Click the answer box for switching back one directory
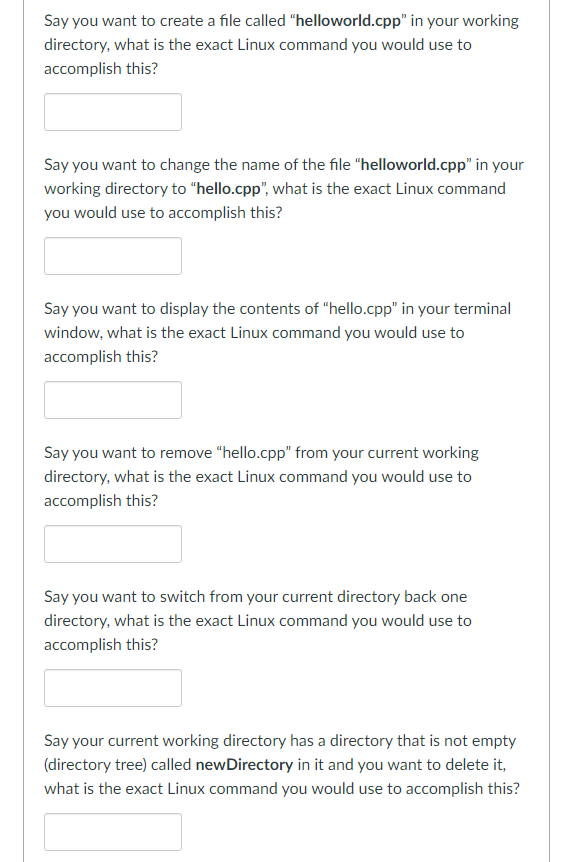This screenshot has width=579, height=862. pos(113,688)
